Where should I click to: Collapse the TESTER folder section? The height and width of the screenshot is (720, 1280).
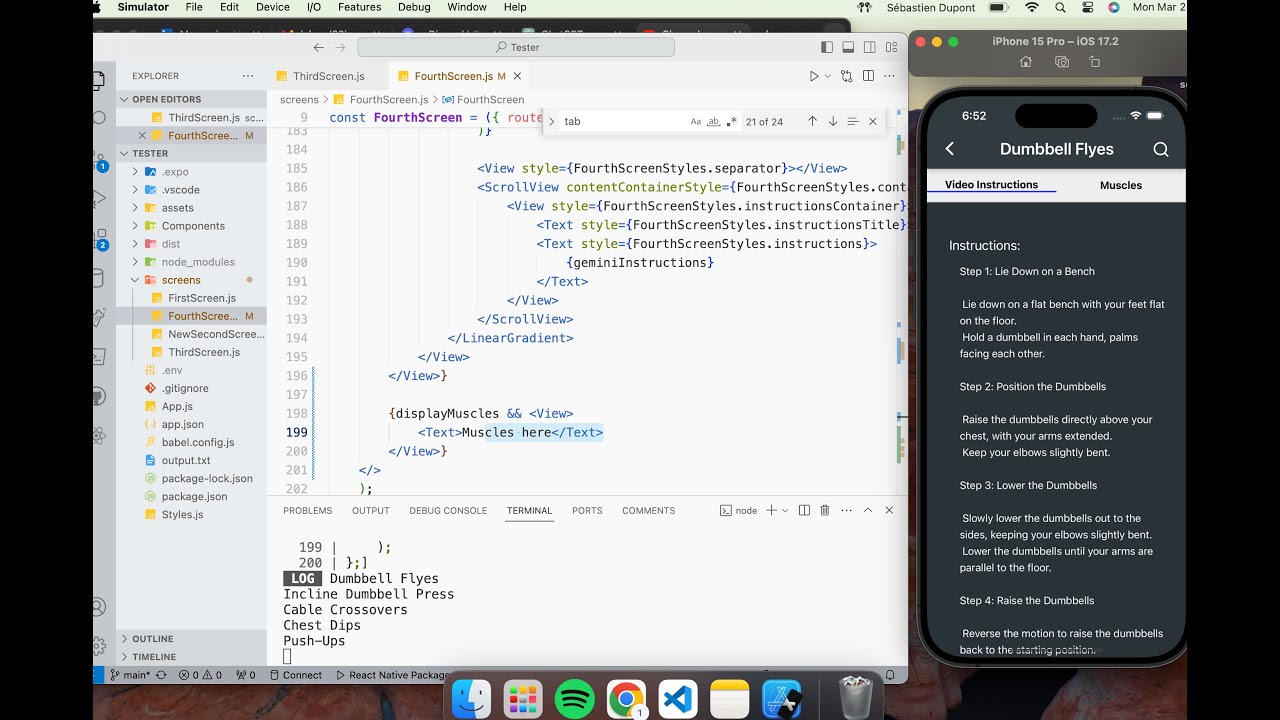click(x=192, y=153)
